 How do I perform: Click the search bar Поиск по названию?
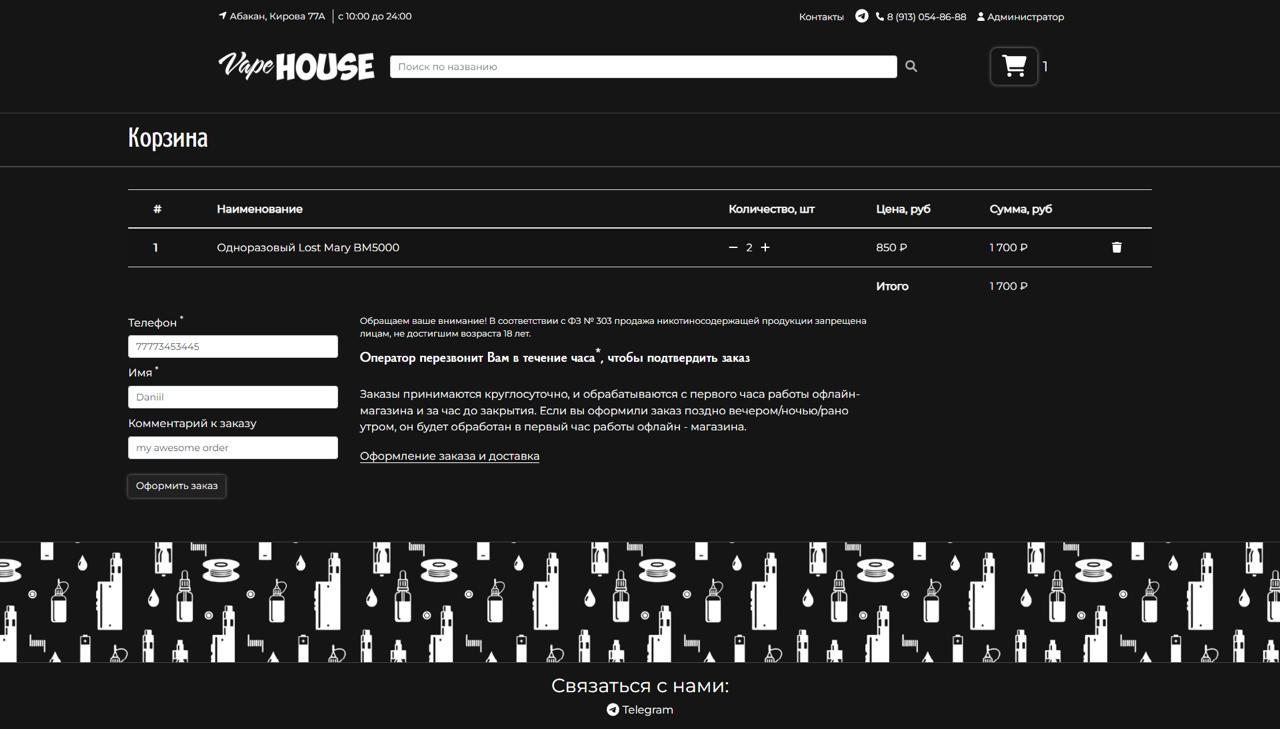(x=640, y=66)
